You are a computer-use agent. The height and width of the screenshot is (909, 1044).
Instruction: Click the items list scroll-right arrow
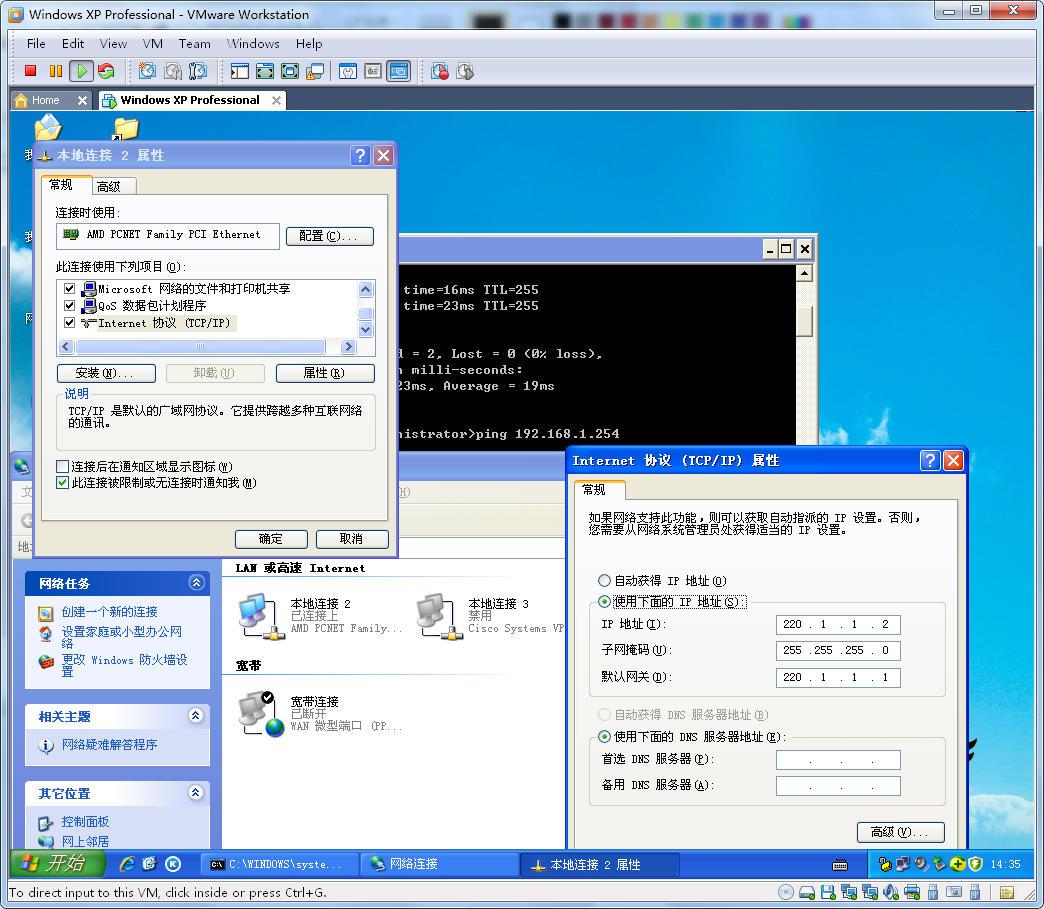pos(348,346)
